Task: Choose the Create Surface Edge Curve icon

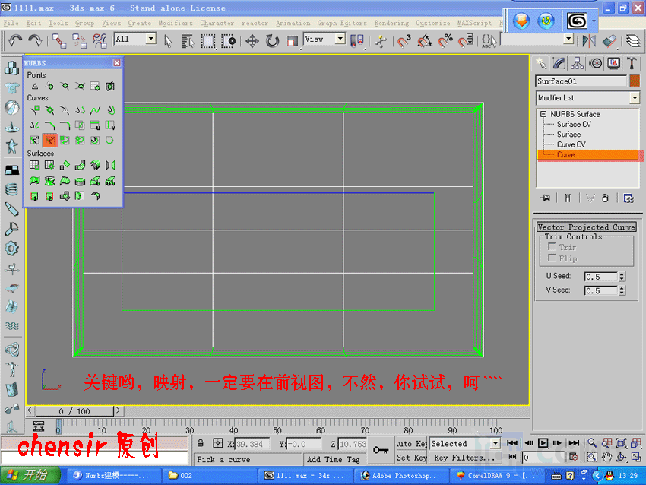Action: (x=110, y=140)
